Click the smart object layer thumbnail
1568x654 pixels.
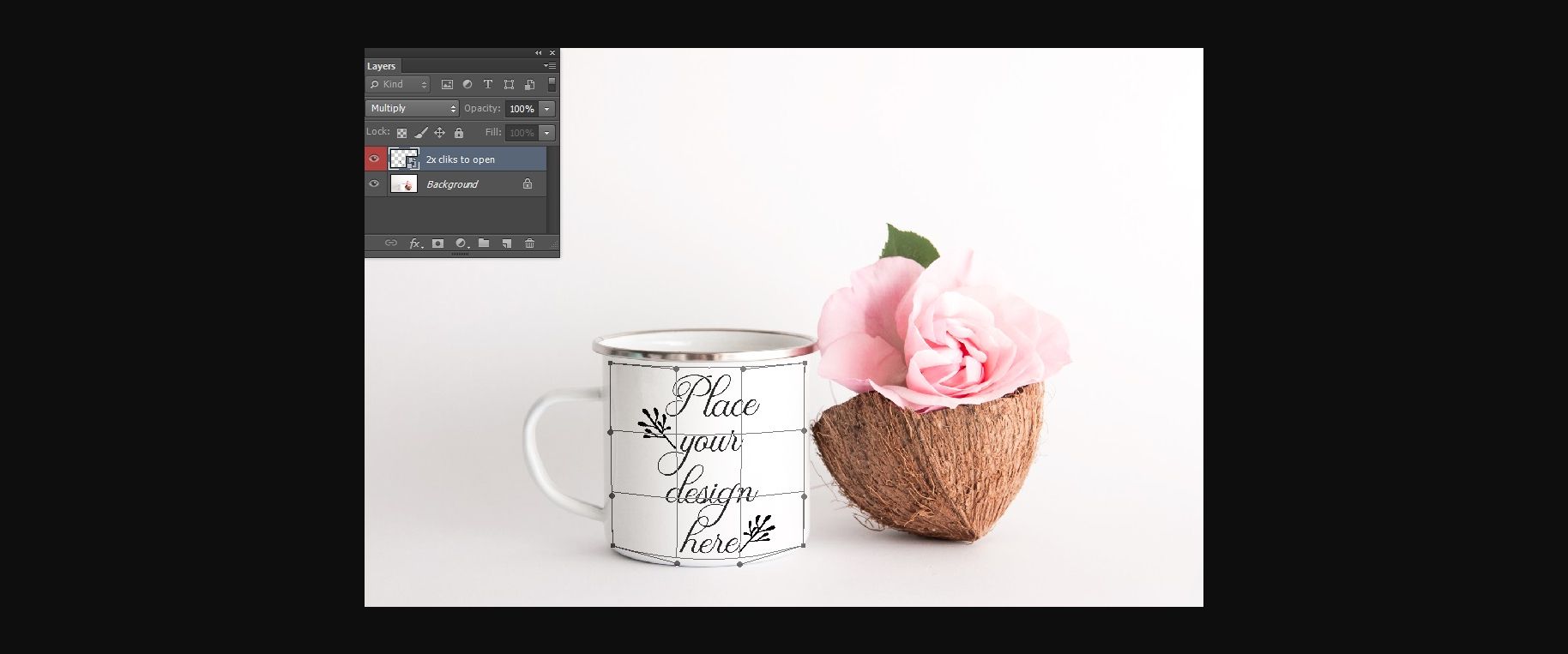tap(404, 159)
